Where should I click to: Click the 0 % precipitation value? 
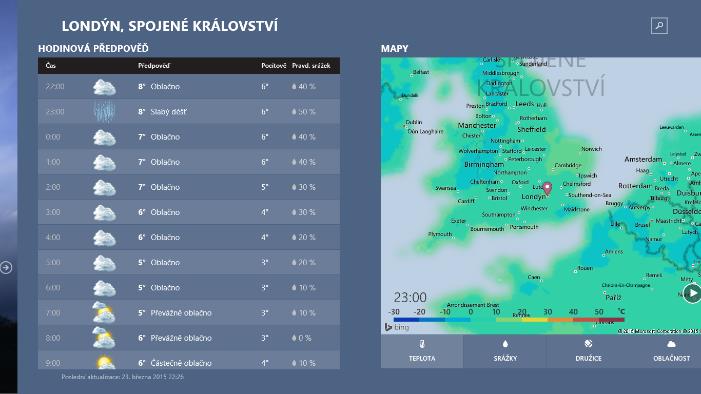pos(304,338)
